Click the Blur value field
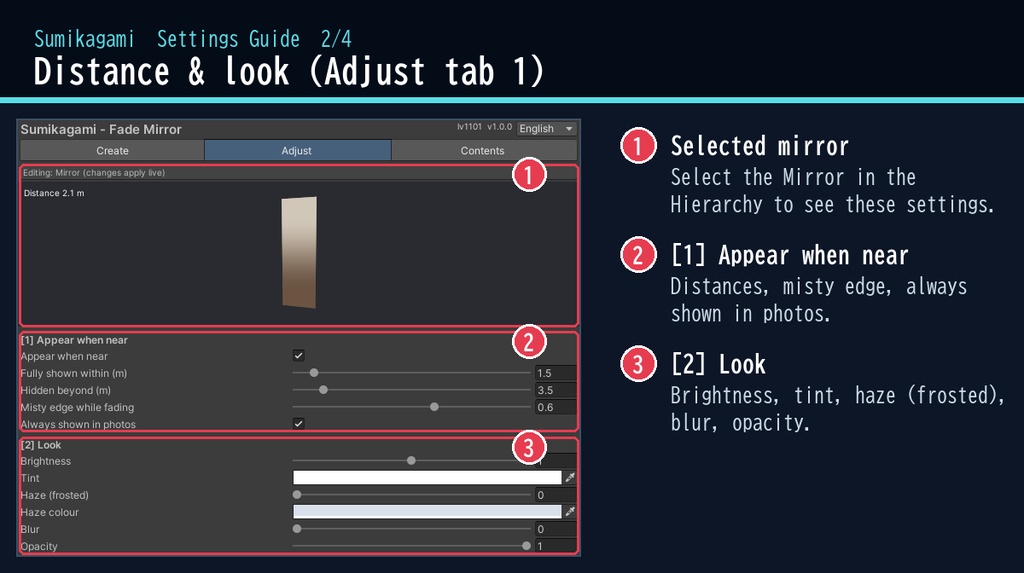 pyautogui.click(x=555, y=529)
